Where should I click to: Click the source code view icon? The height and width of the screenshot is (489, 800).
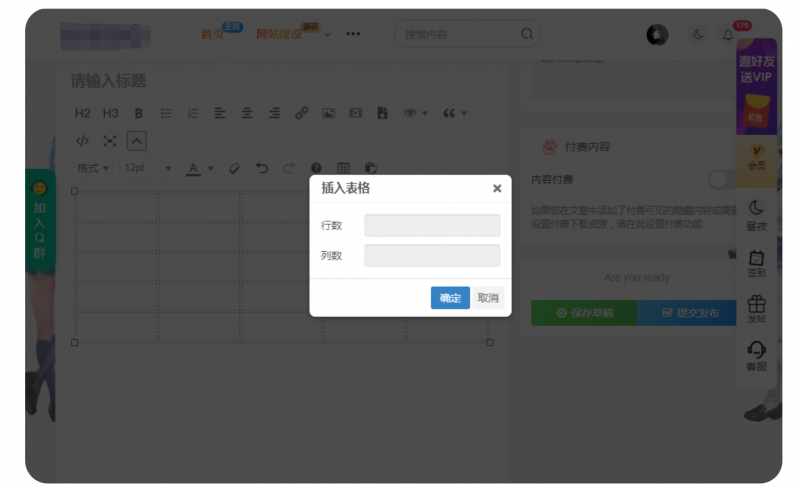coord(83,141)
